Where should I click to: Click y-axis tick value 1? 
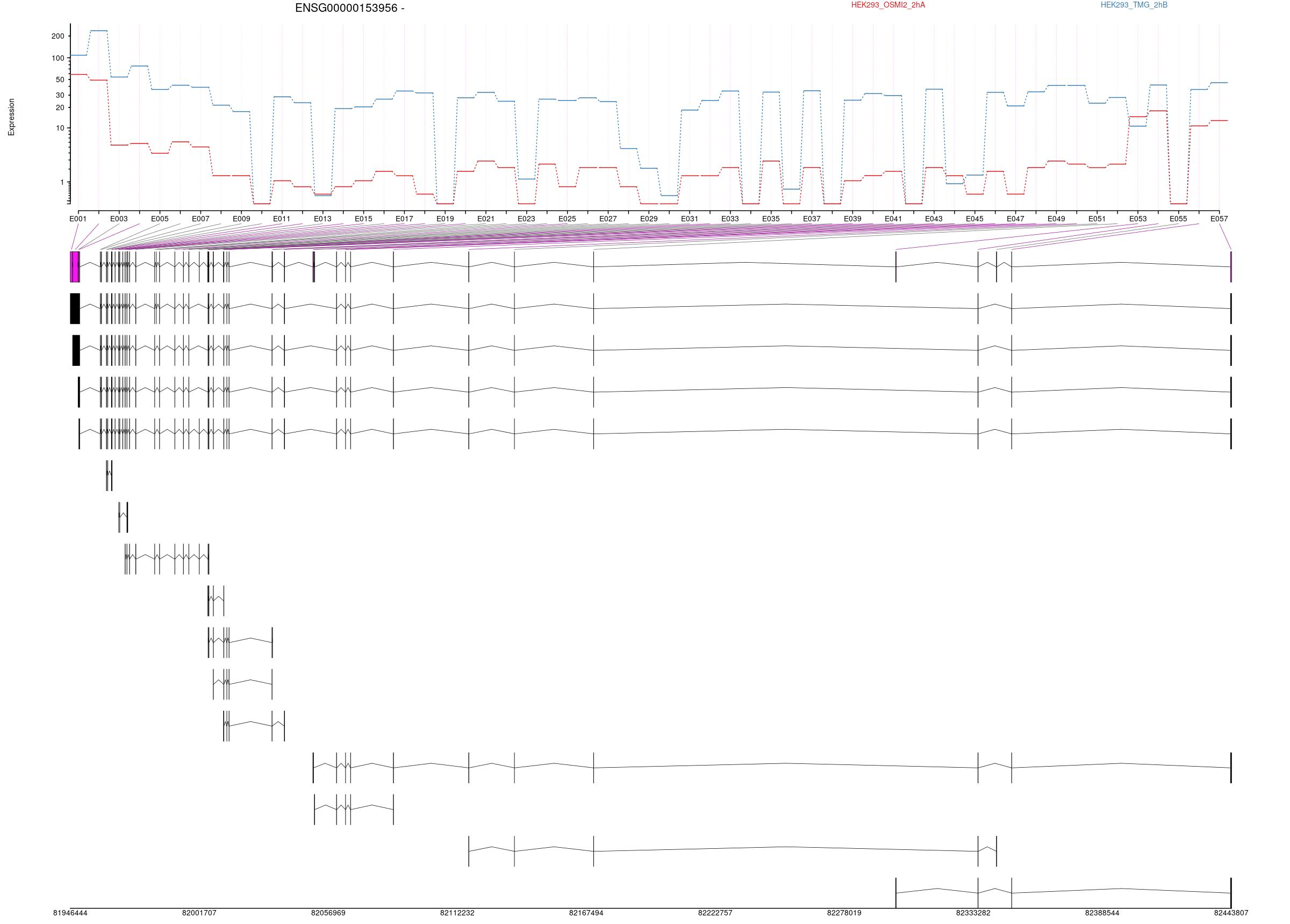point(62,183)
